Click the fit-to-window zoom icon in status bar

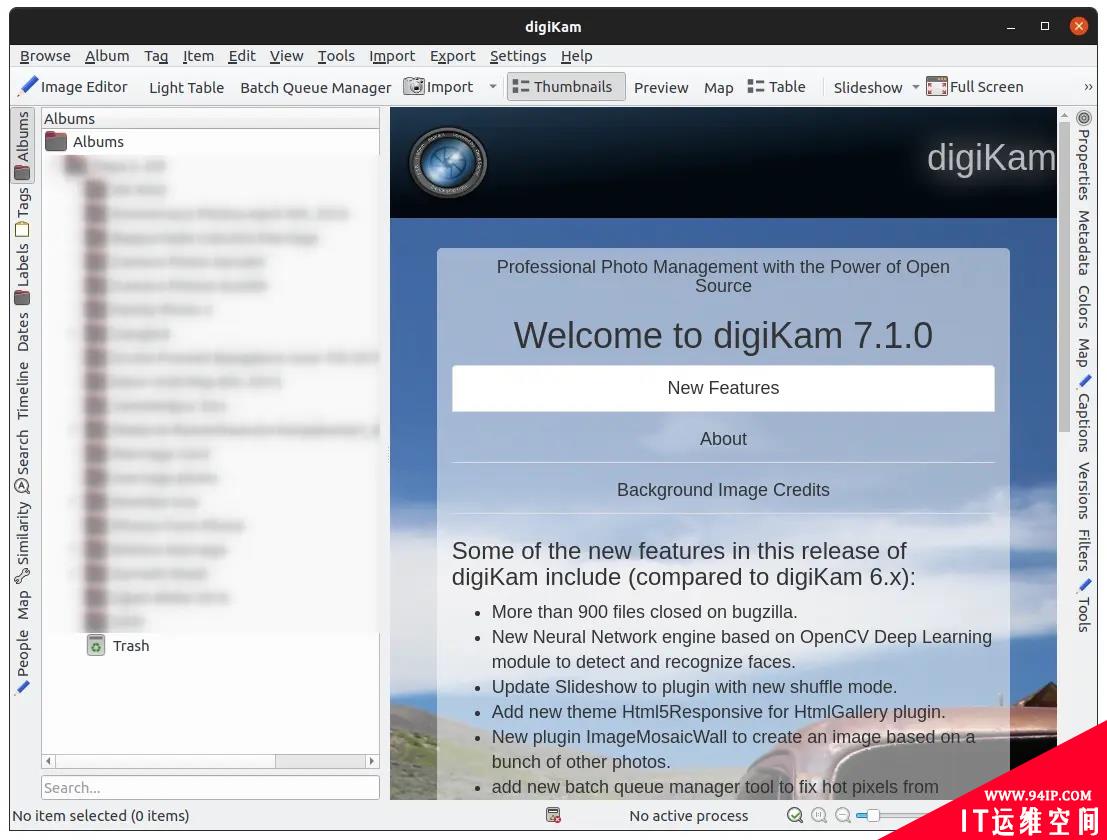coord(795,816)
